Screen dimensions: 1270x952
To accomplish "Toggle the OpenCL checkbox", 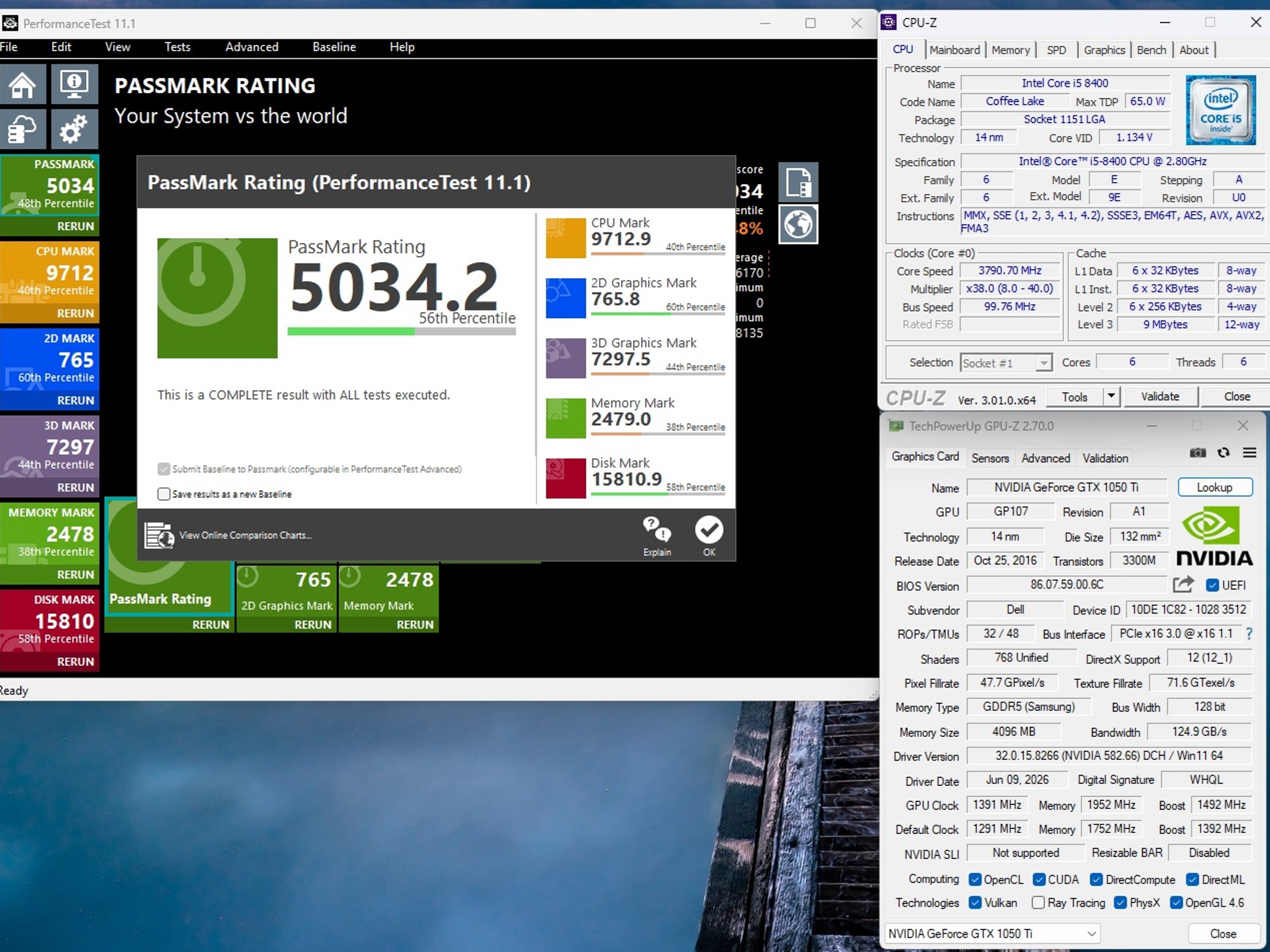I will click(x=975, y=879).
